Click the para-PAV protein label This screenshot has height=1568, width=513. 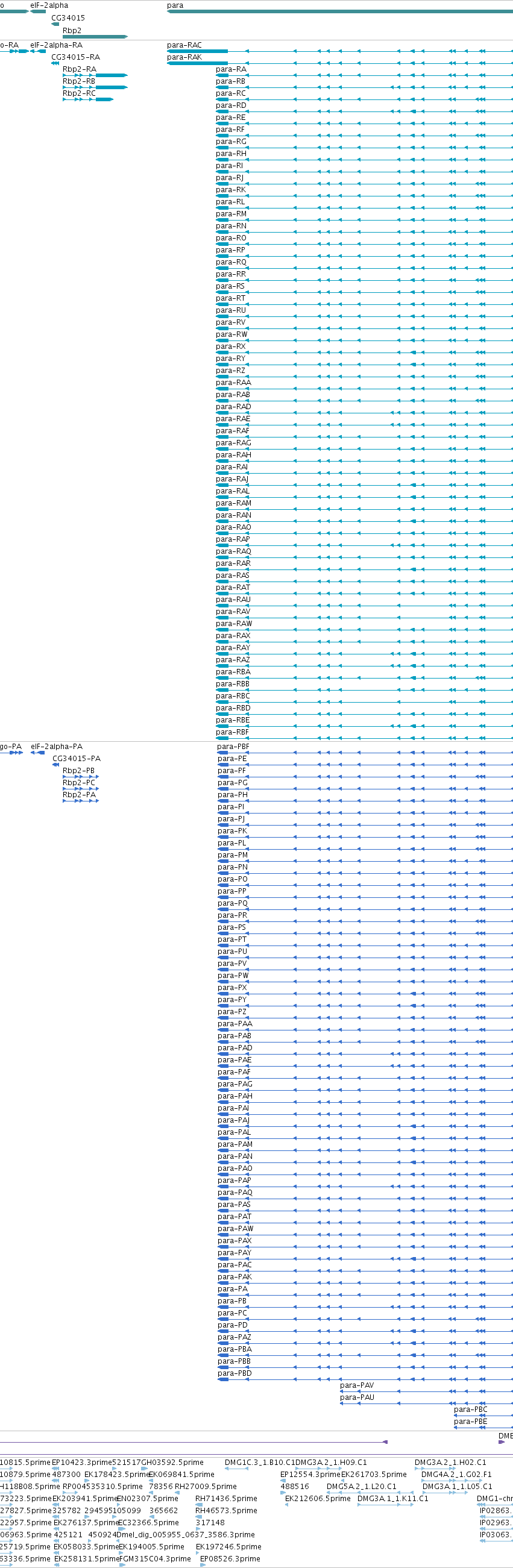(x=357, y=1385)
